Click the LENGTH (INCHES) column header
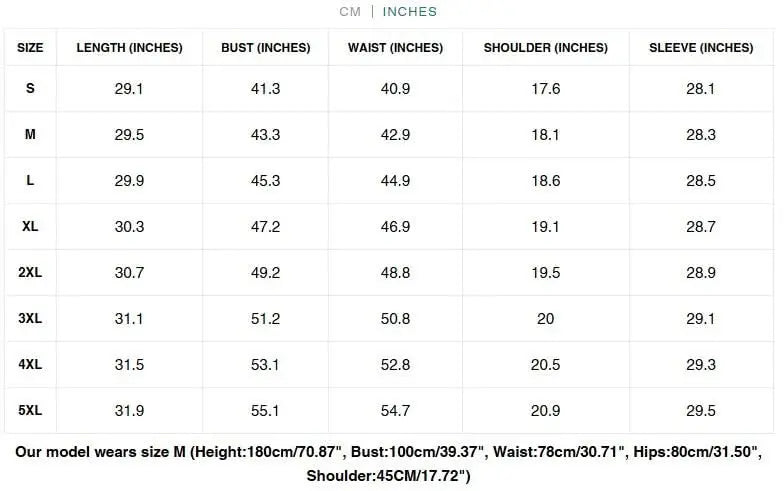 pos(129,48)
